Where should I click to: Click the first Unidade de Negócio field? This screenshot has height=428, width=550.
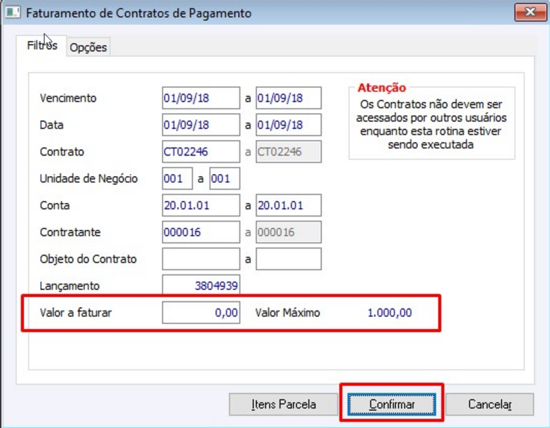coord(177,179)
